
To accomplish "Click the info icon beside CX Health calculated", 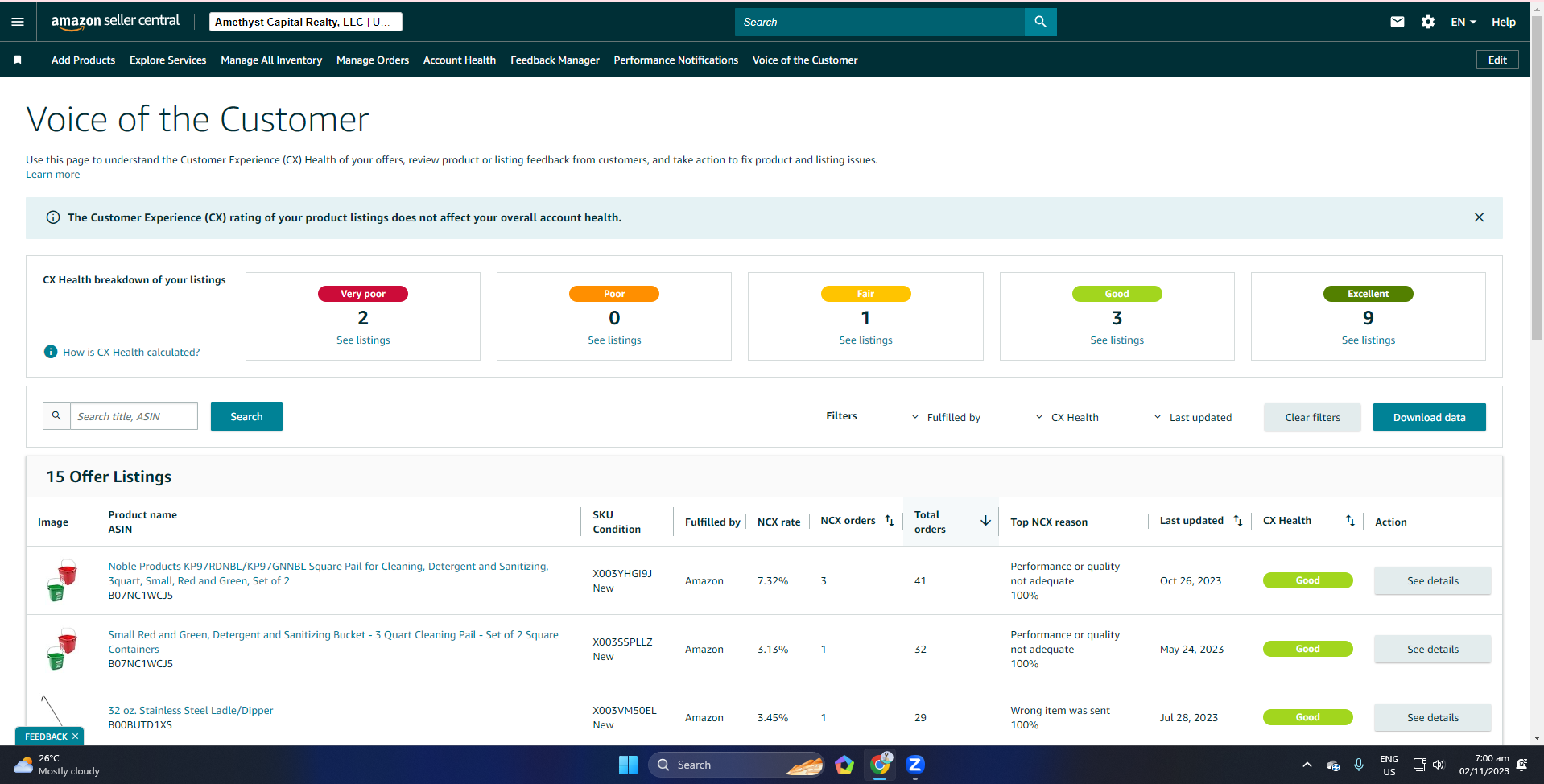I will pyautogui.click(x=51, y=352).
